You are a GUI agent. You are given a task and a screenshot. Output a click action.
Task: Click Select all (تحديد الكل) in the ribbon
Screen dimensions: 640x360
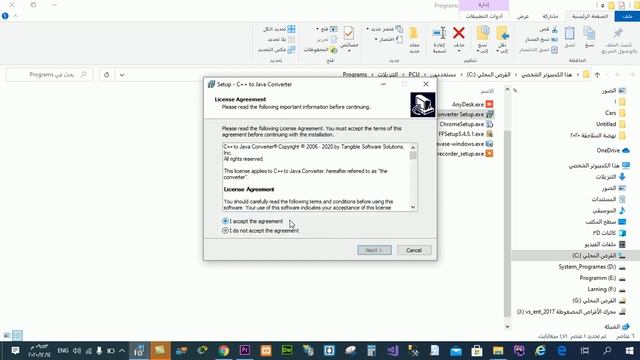pyautogui.click(x=279, y=29)
